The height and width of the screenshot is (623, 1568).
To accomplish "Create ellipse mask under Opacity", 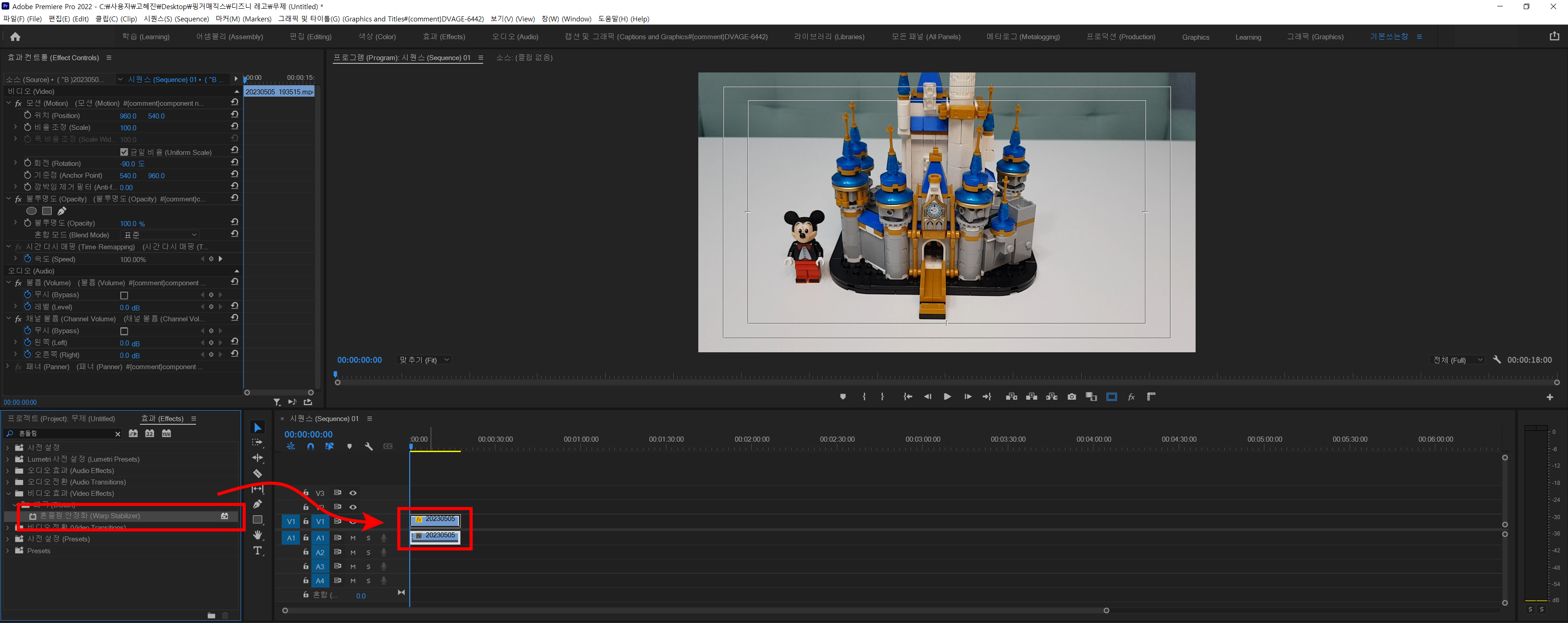I will 31,211.
